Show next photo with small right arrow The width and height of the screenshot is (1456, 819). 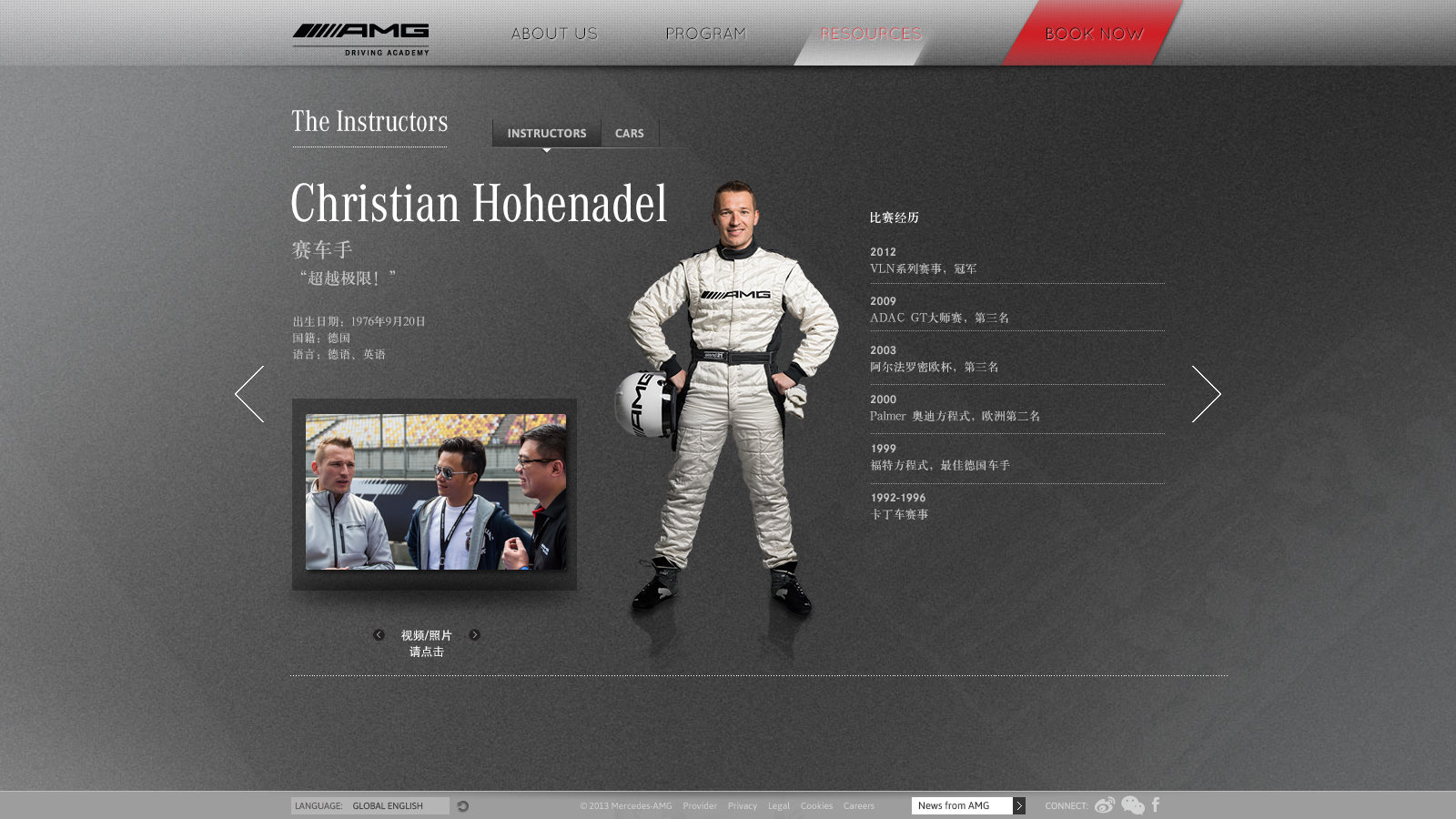point(474,635)
